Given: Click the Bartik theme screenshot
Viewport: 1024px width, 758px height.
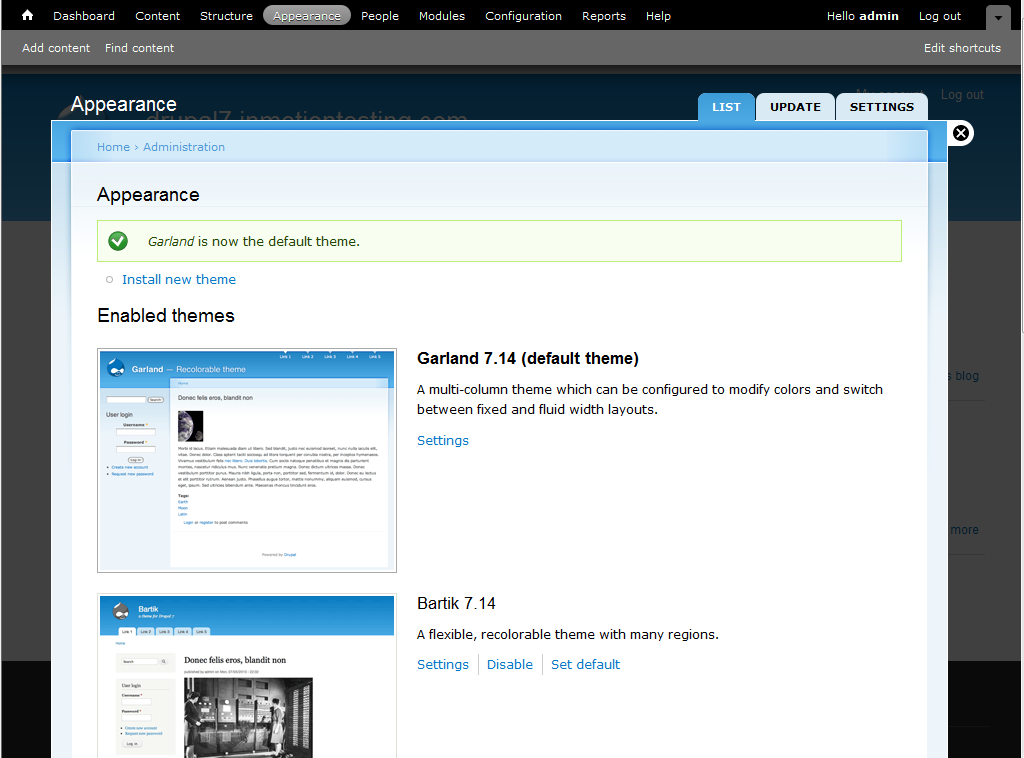Looking at the screenshot, I should tap(247, 676).
